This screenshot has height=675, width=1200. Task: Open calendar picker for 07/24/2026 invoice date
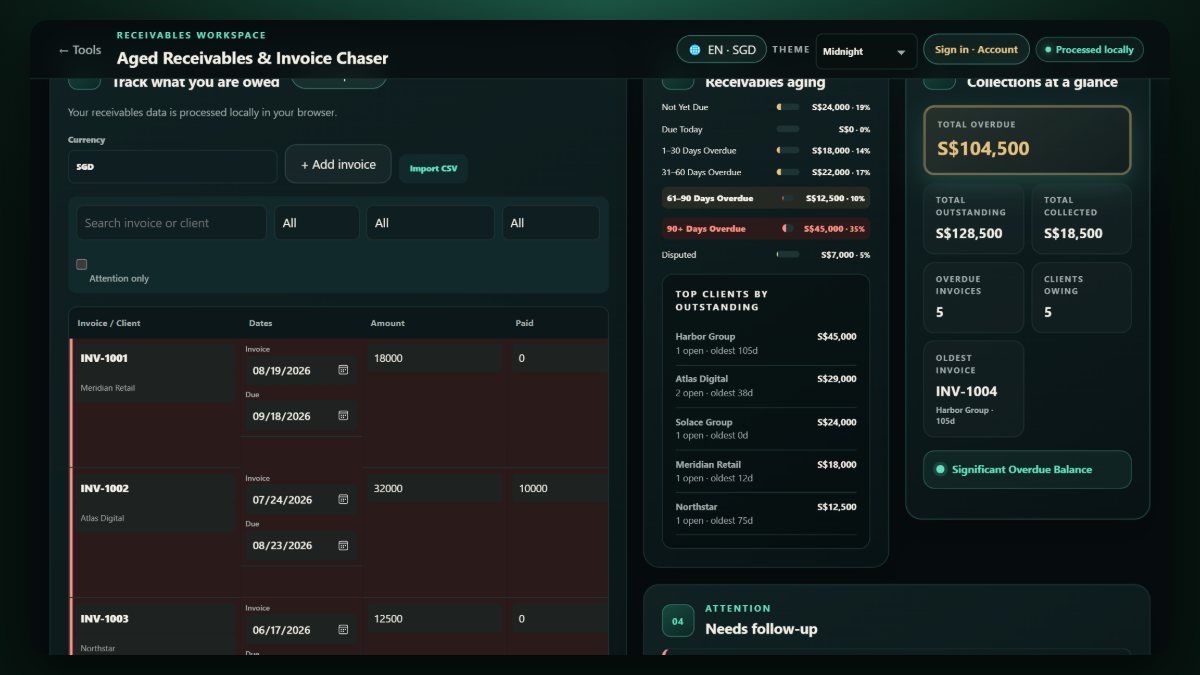coord(343,500)
